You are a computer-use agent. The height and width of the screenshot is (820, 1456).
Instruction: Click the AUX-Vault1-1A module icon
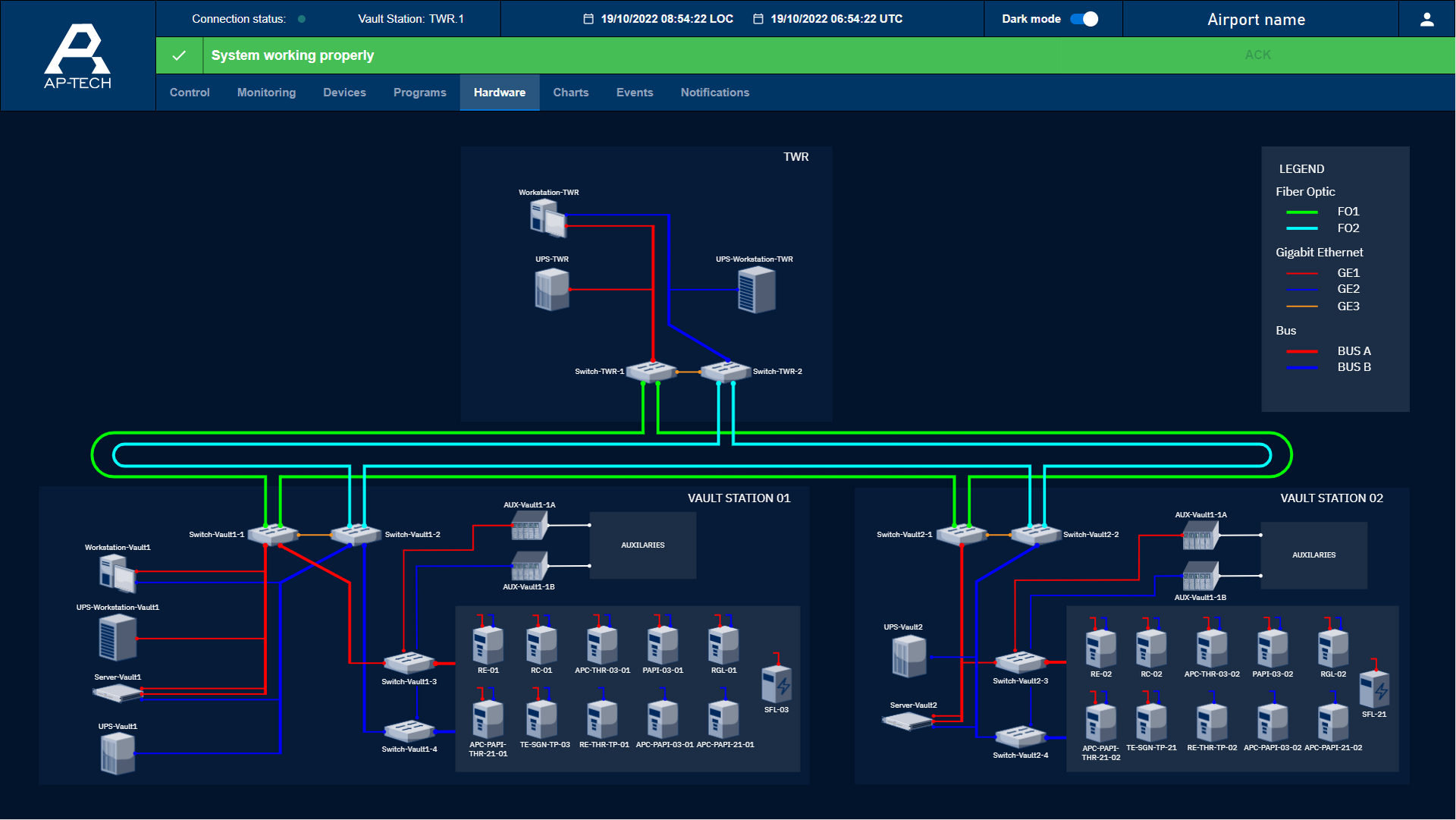(x=529, y=525)
